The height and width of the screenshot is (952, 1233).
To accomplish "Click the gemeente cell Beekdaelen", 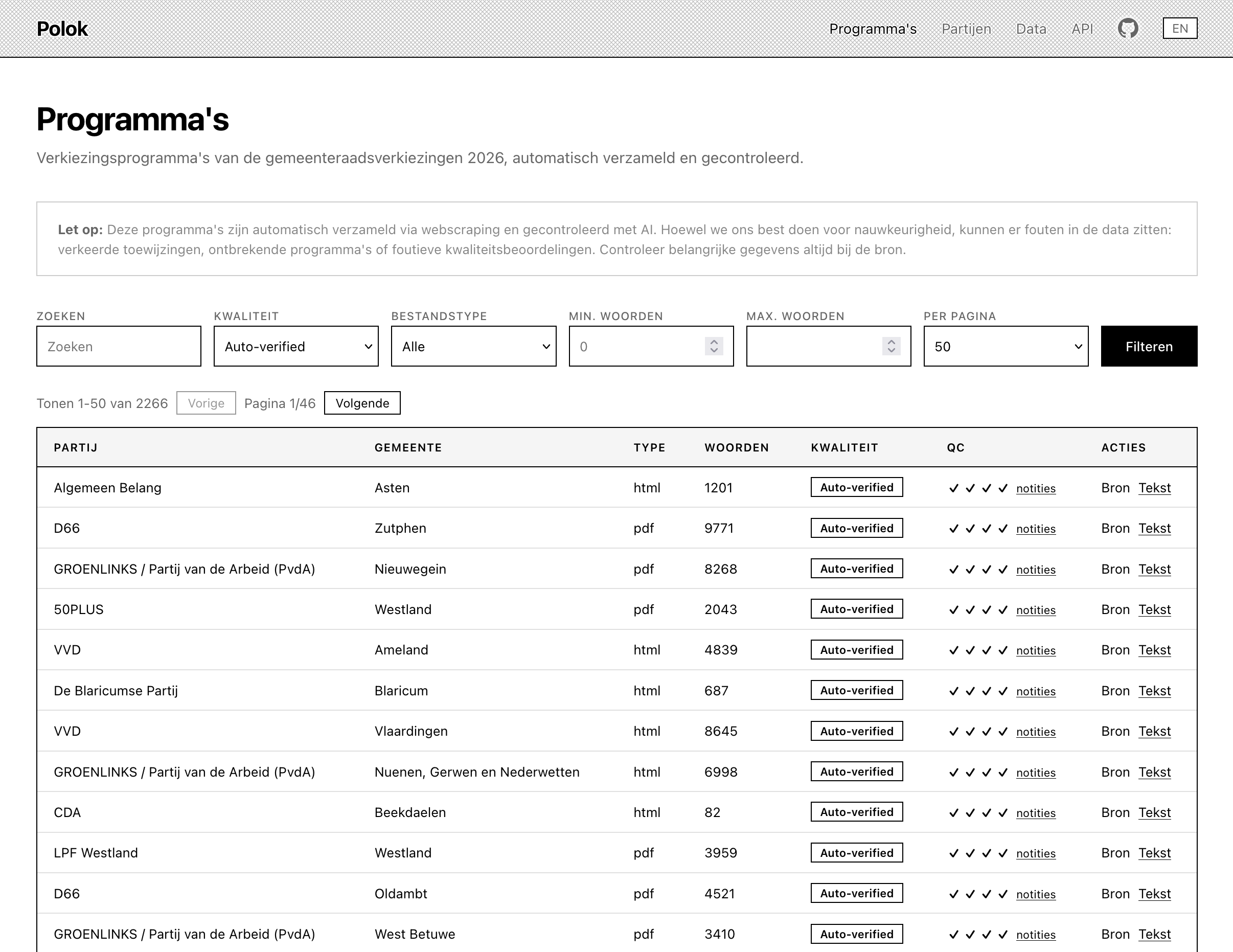I will tap(410, 812).
